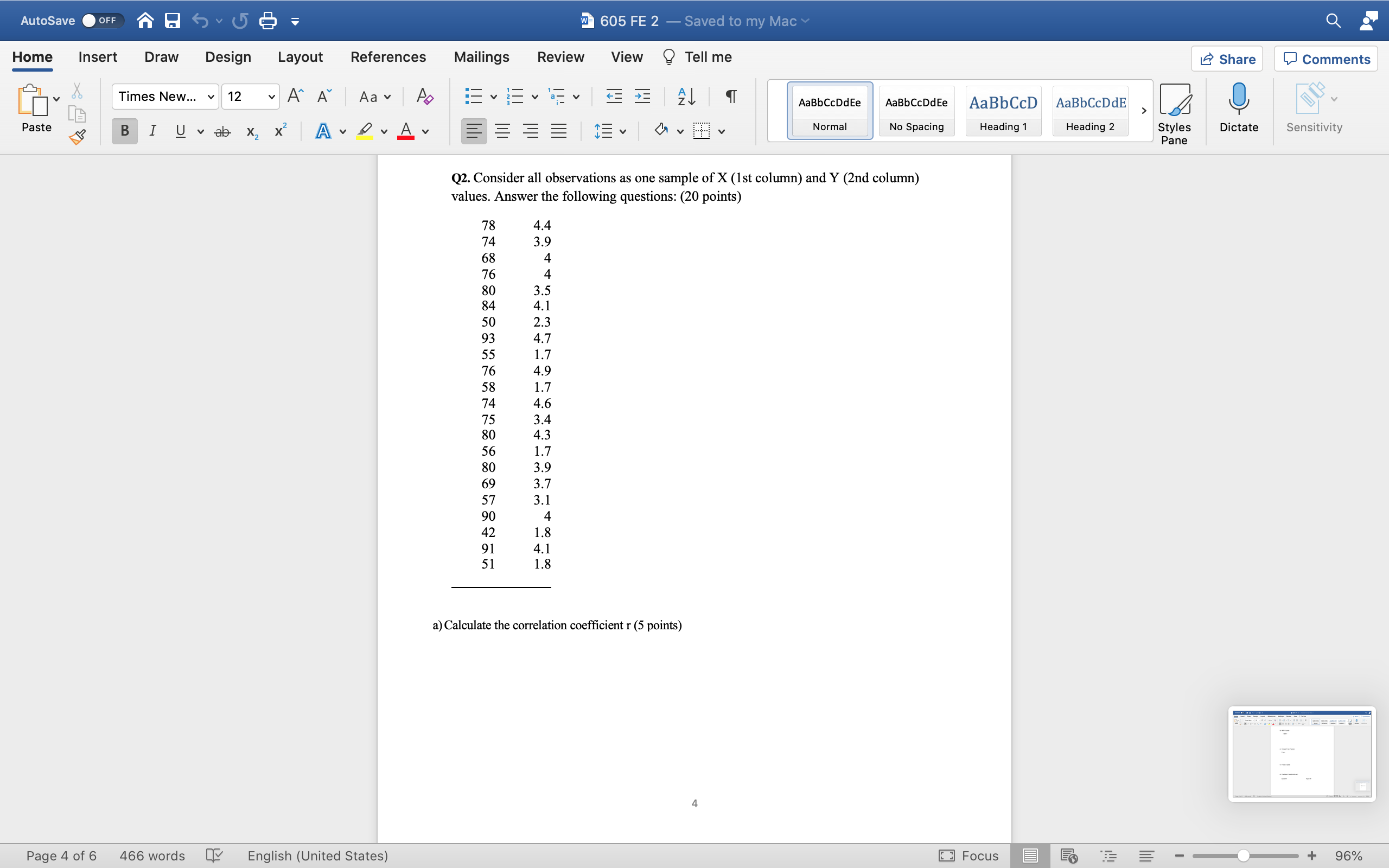Screen dimensions: 1389x868
Task: Open the Format Painter tool
Action: (78, 137)
